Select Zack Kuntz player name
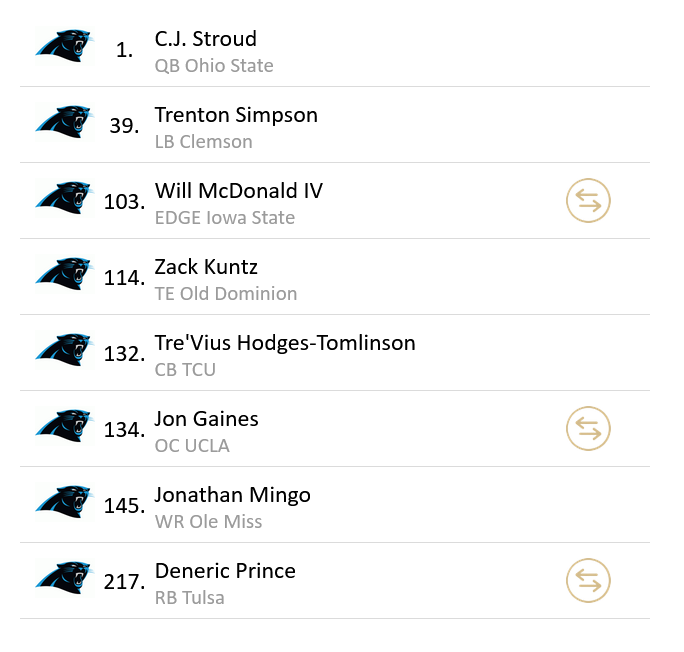684x652 pixels. (206, 267)
